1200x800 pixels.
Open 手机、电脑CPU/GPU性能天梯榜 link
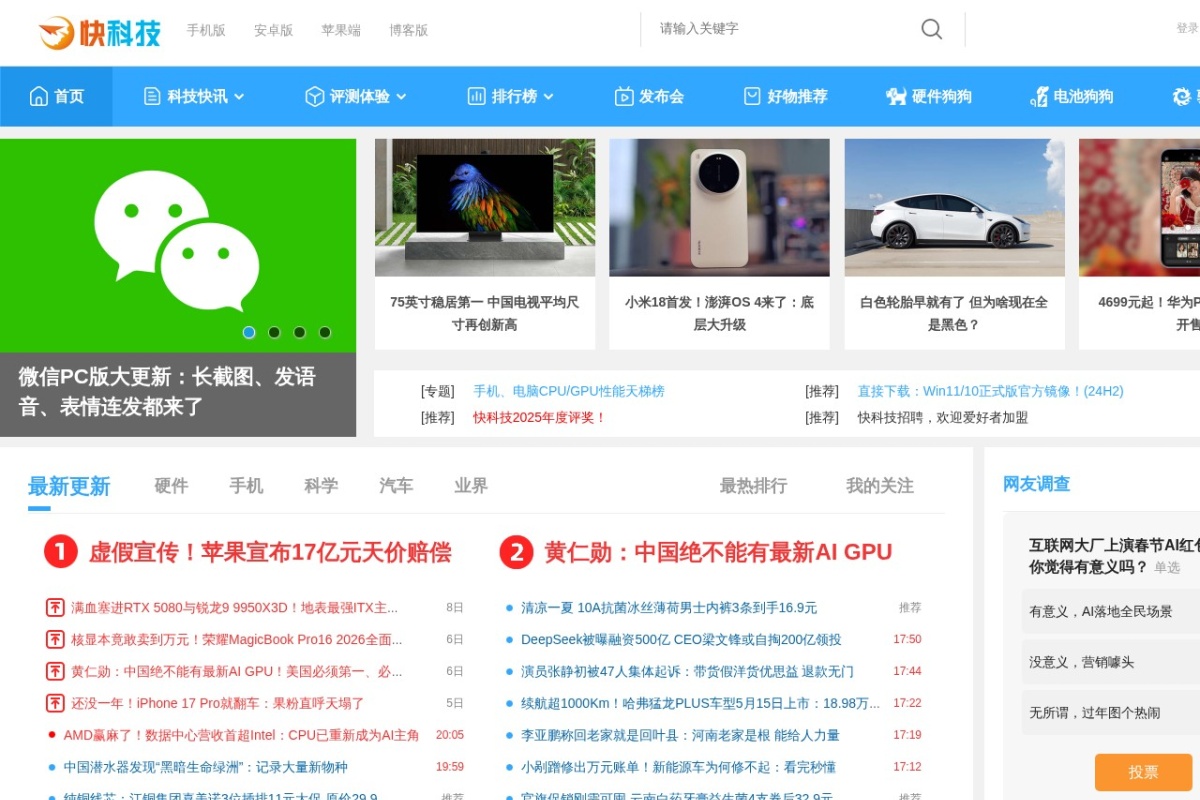click(569, 391)
